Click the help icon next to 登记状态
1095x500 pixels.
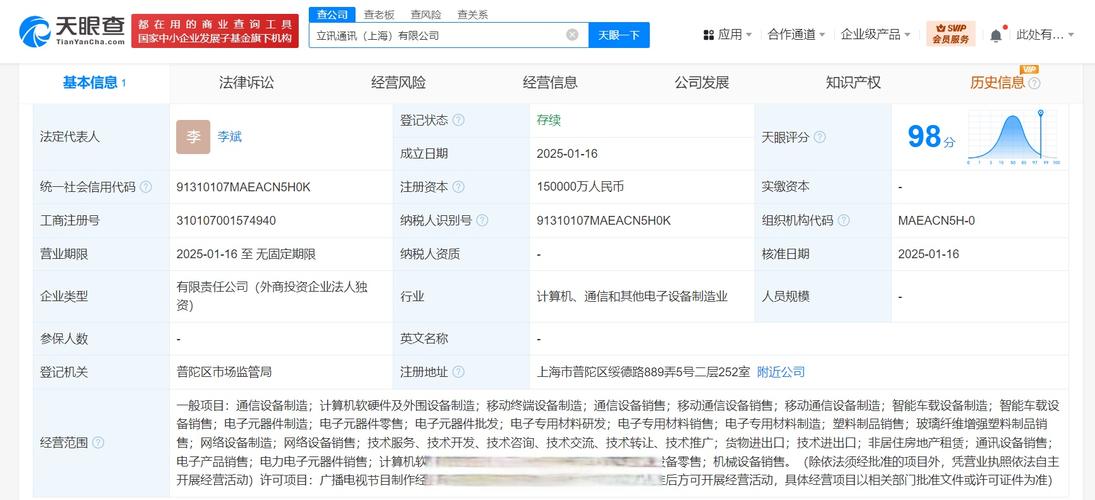click(458, 120)
